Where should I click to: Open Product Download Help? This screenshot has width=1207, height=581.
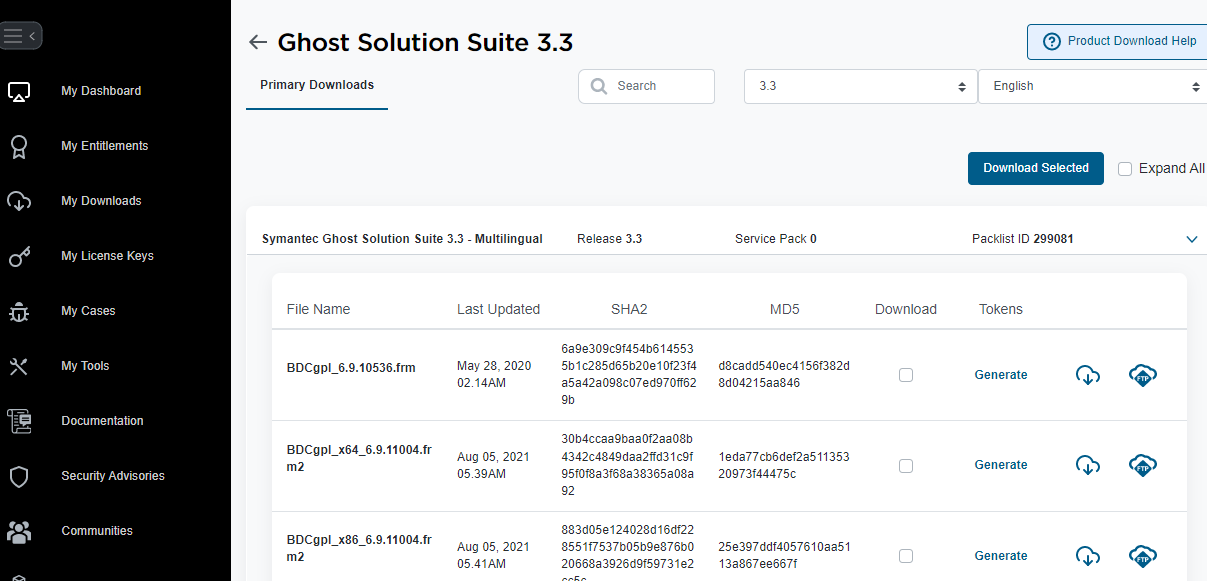[x=1117, y=42]
